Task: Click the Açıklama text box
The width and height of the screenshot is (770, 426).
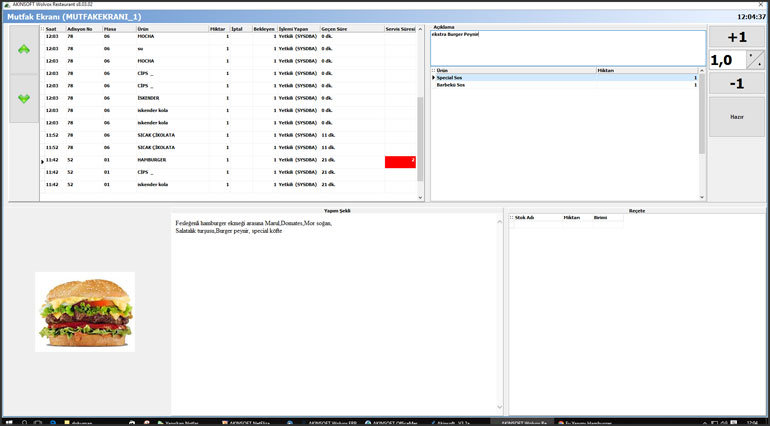Action: point(568,48)
